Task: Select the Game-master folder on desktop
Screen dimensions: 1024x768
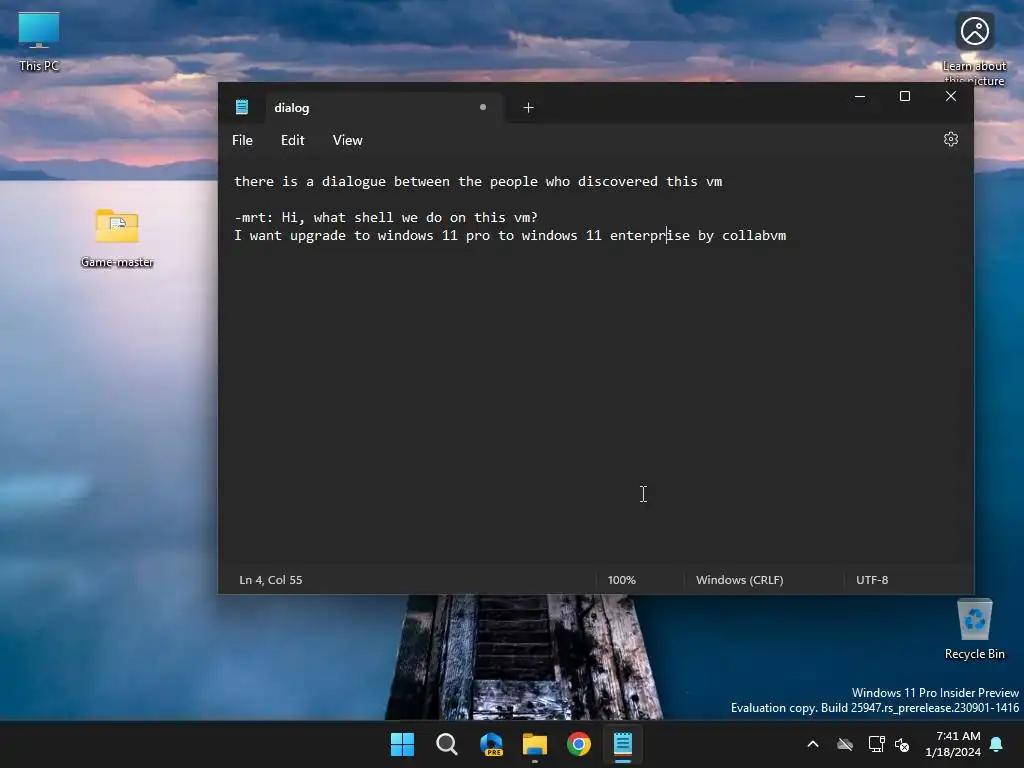Action: pos(117,238)
